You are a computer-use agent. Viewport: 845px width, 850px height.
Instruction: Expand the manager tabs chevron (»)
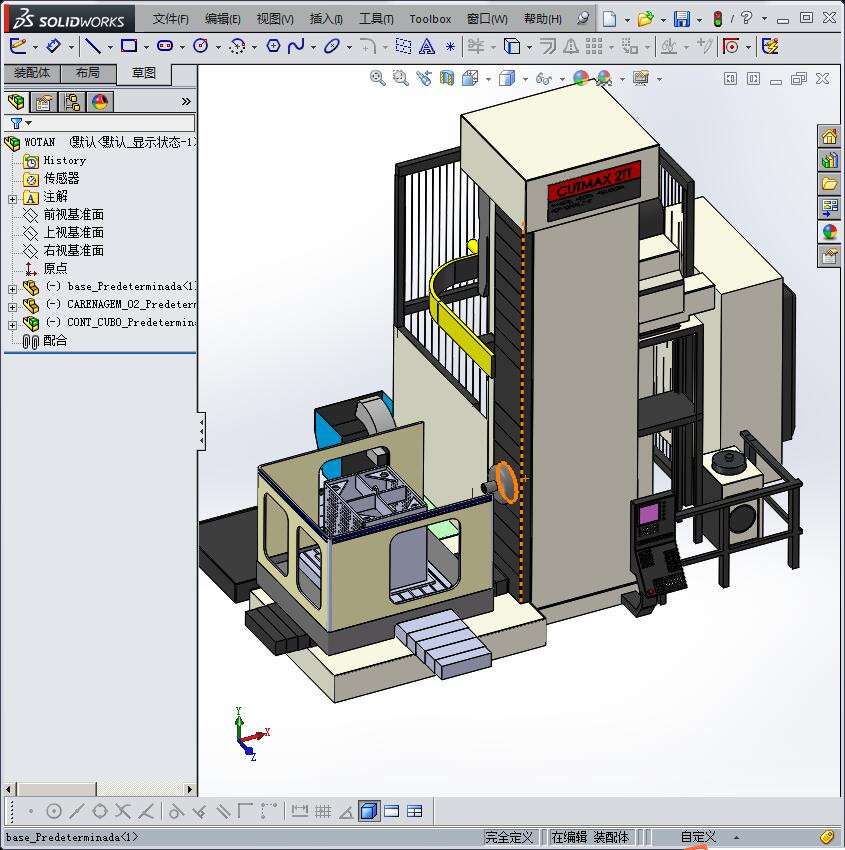tap(186, 101)
